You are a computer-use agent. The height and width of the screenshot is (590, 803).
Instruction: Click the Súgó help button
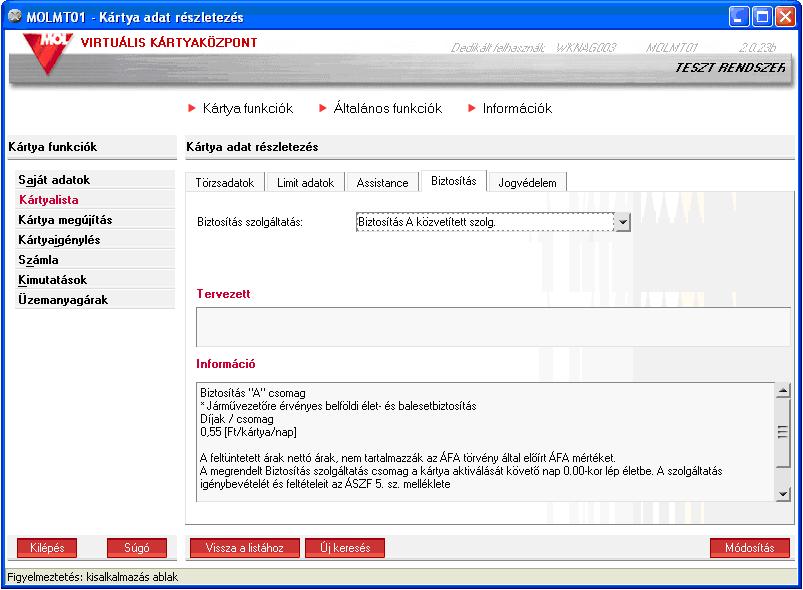[137, 547]
